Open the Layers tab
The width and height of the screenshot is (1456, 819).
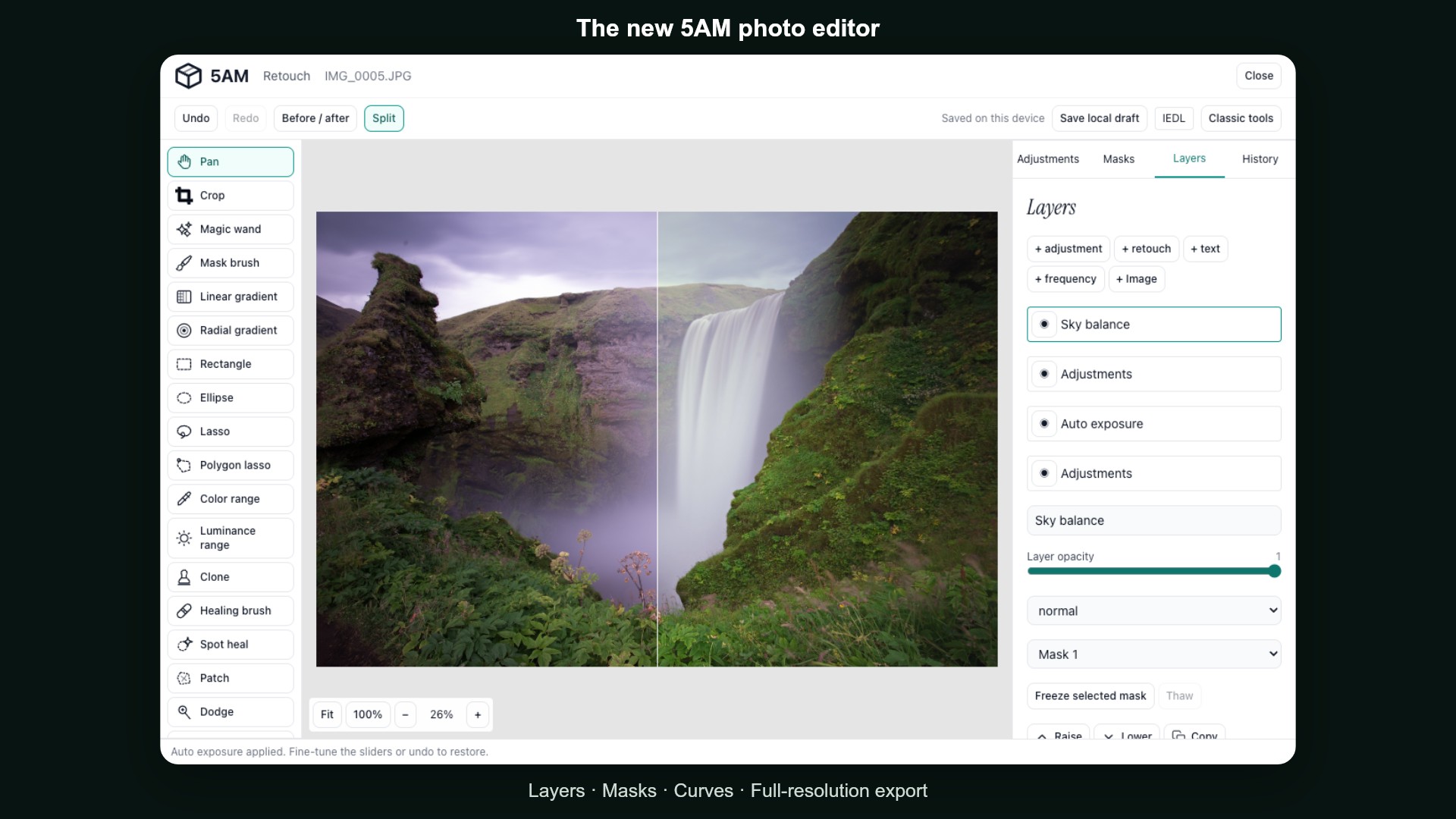pyautogui.click(x=1189, y=158)
